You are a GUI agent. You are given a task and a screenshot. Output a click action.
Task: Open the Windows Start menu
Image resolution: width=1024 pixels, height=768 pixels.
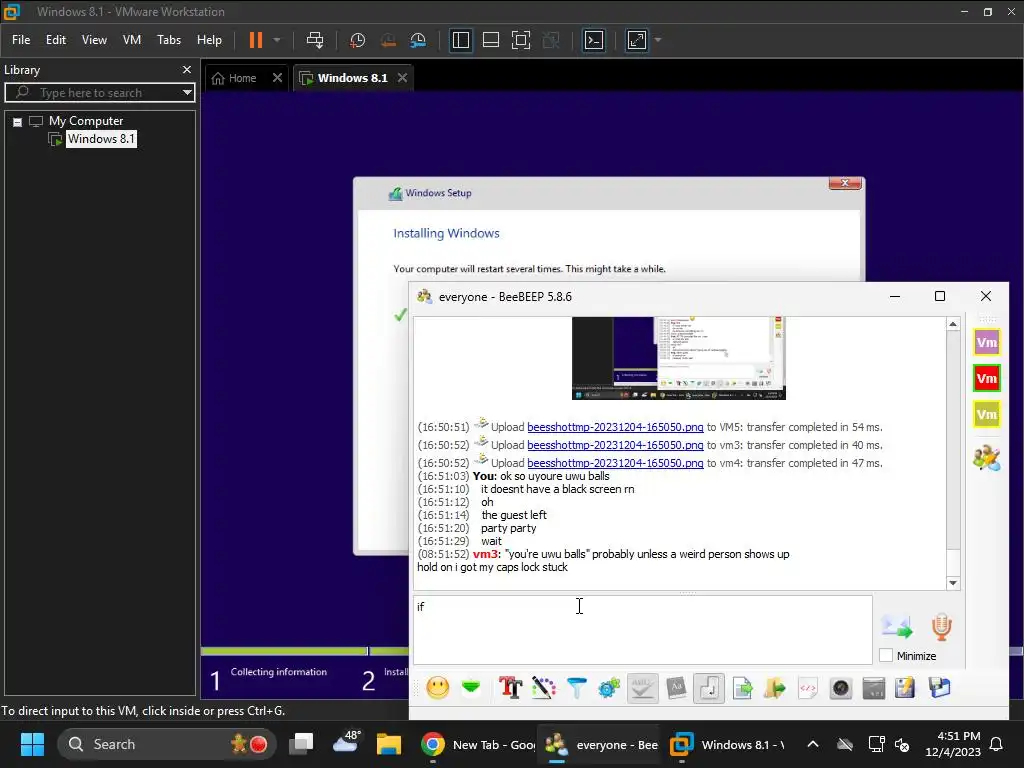(32, 744)
